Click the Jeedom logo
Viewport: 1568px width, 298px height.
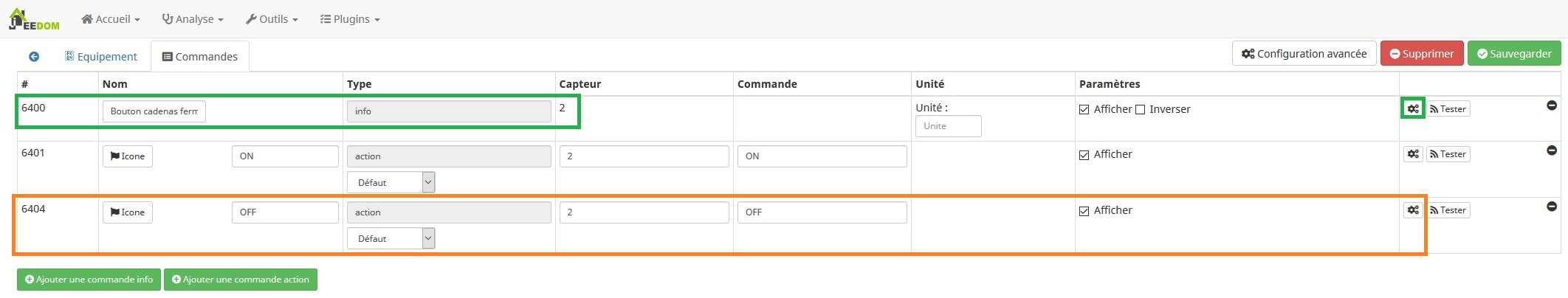(x=33, y=18)
